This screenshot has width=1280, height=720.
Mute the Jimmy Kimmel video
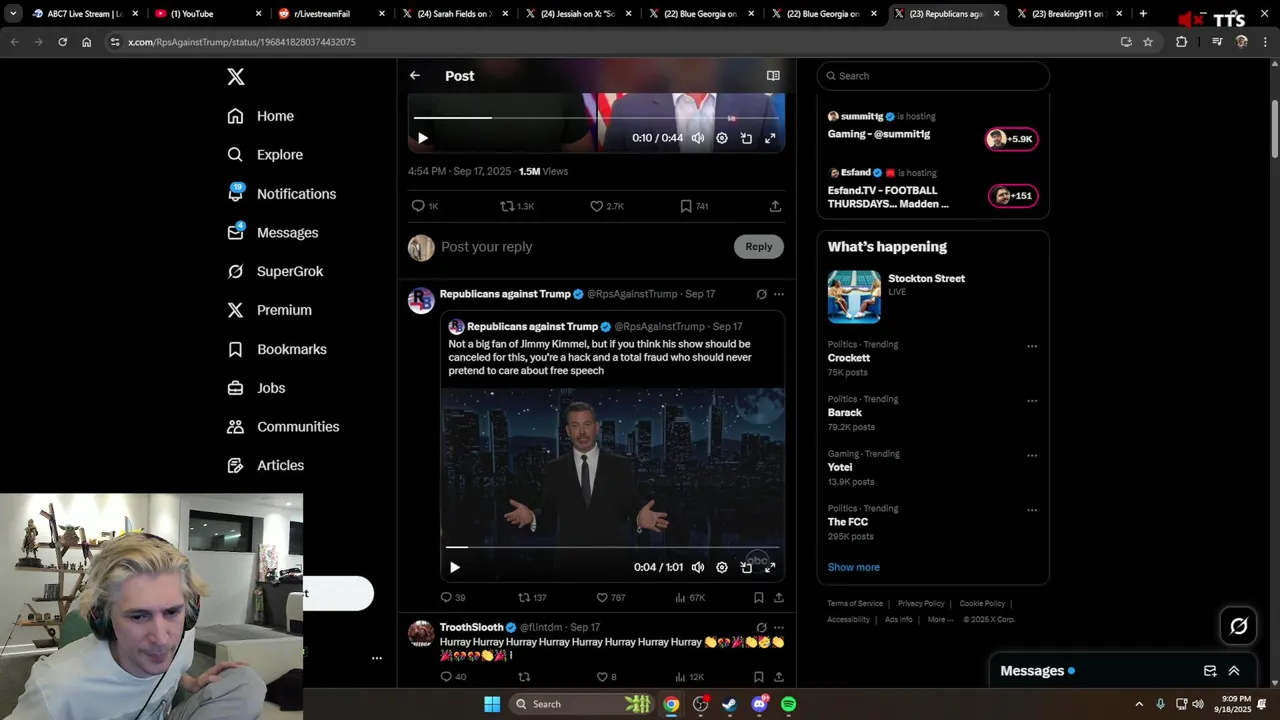[x=698, y=567]
